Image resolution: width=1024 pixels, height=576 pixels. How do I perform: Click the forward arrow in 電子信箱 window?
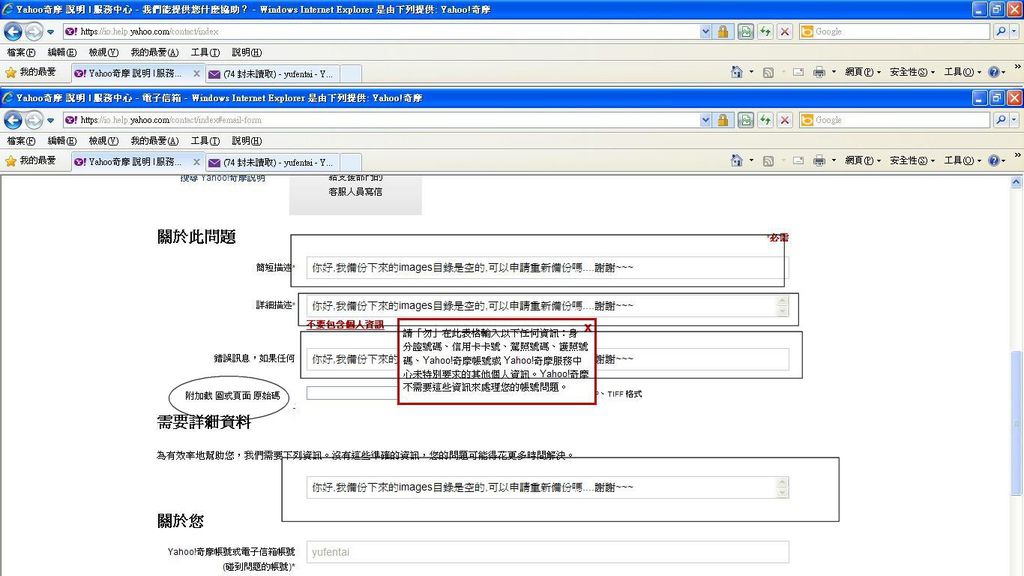(33, 120)
